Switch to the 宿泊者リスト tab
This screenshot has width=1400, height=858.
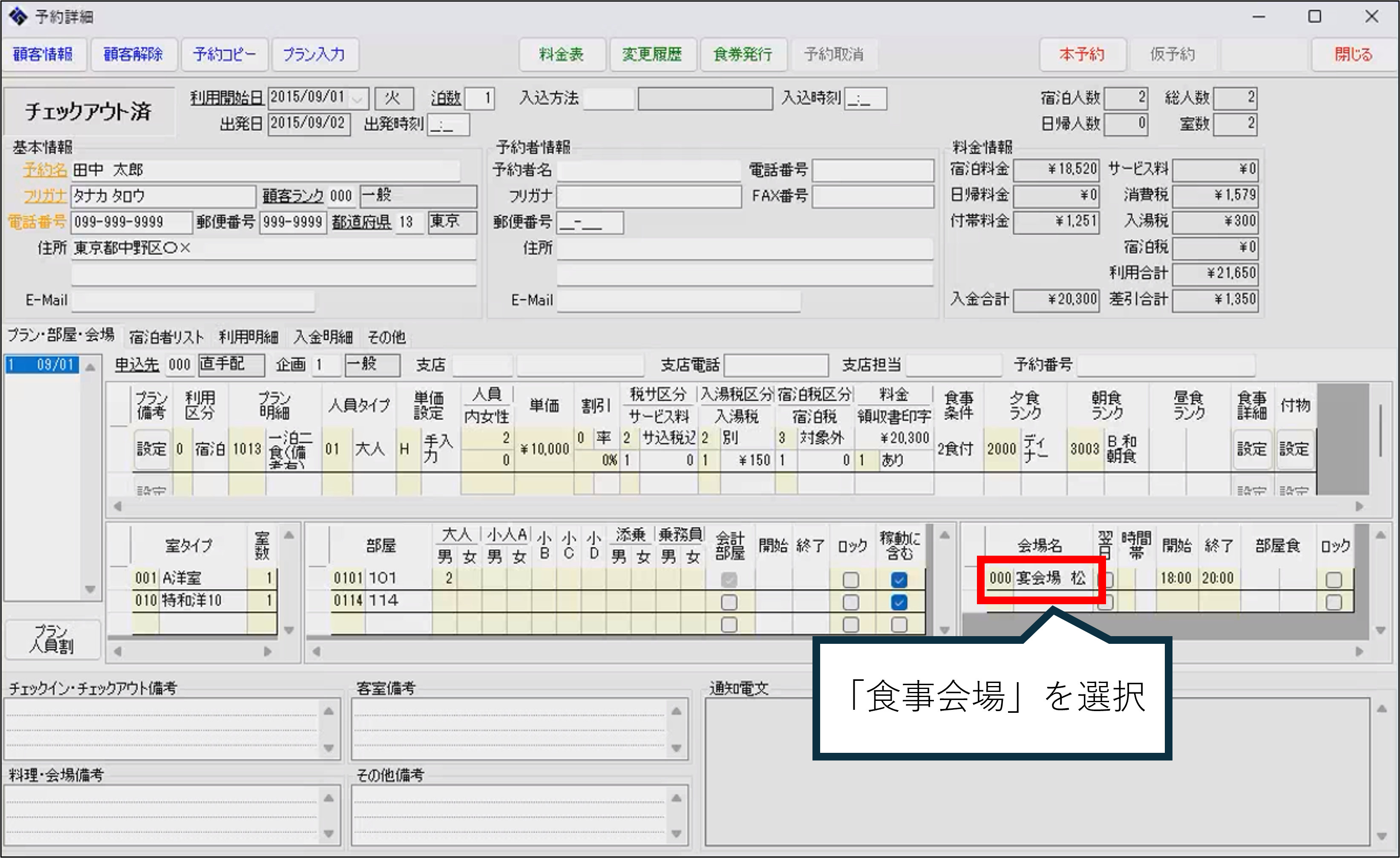point(166,337)
